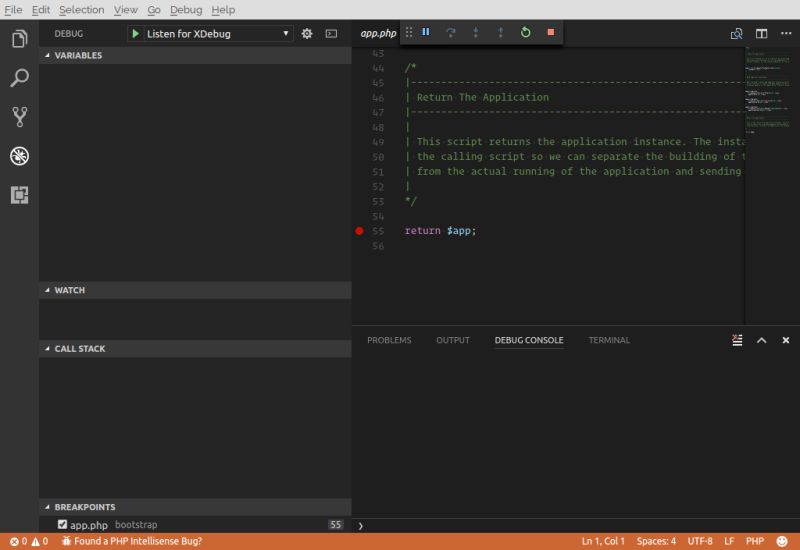
Task: Change end of line sequence LF
Action: coord(729,541)
